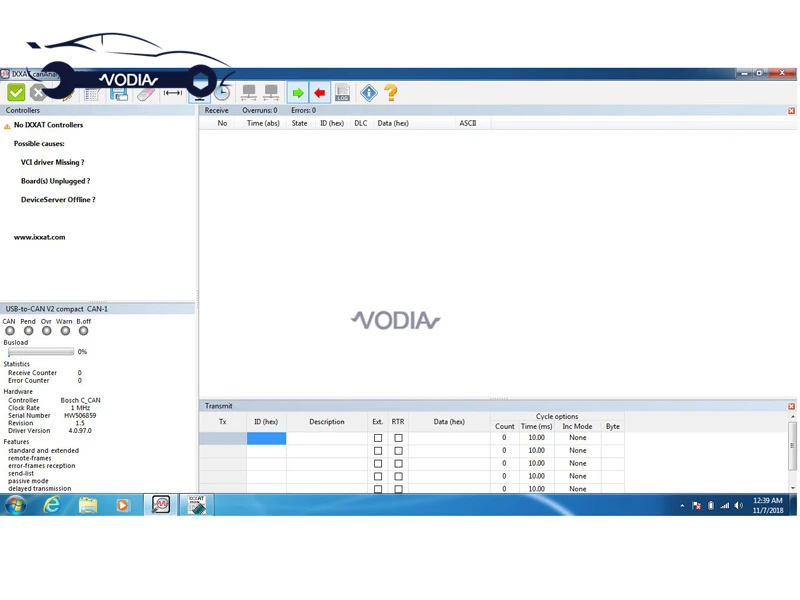Open the message list settings icon
800x600 pixels.
click(91, 93)
